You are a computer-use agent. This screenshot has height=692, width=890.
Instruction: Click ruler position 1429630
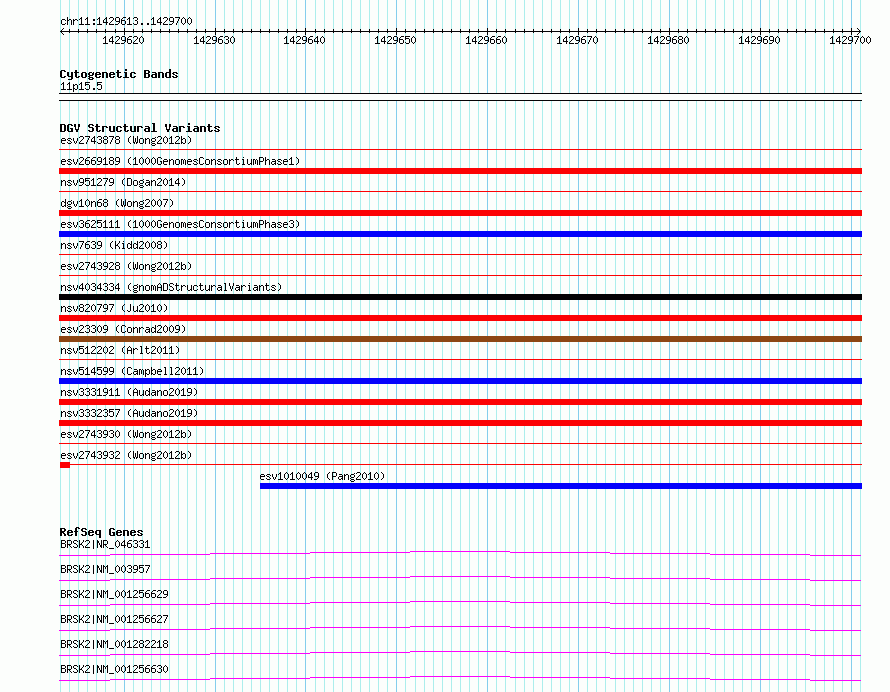coord(214,40)
